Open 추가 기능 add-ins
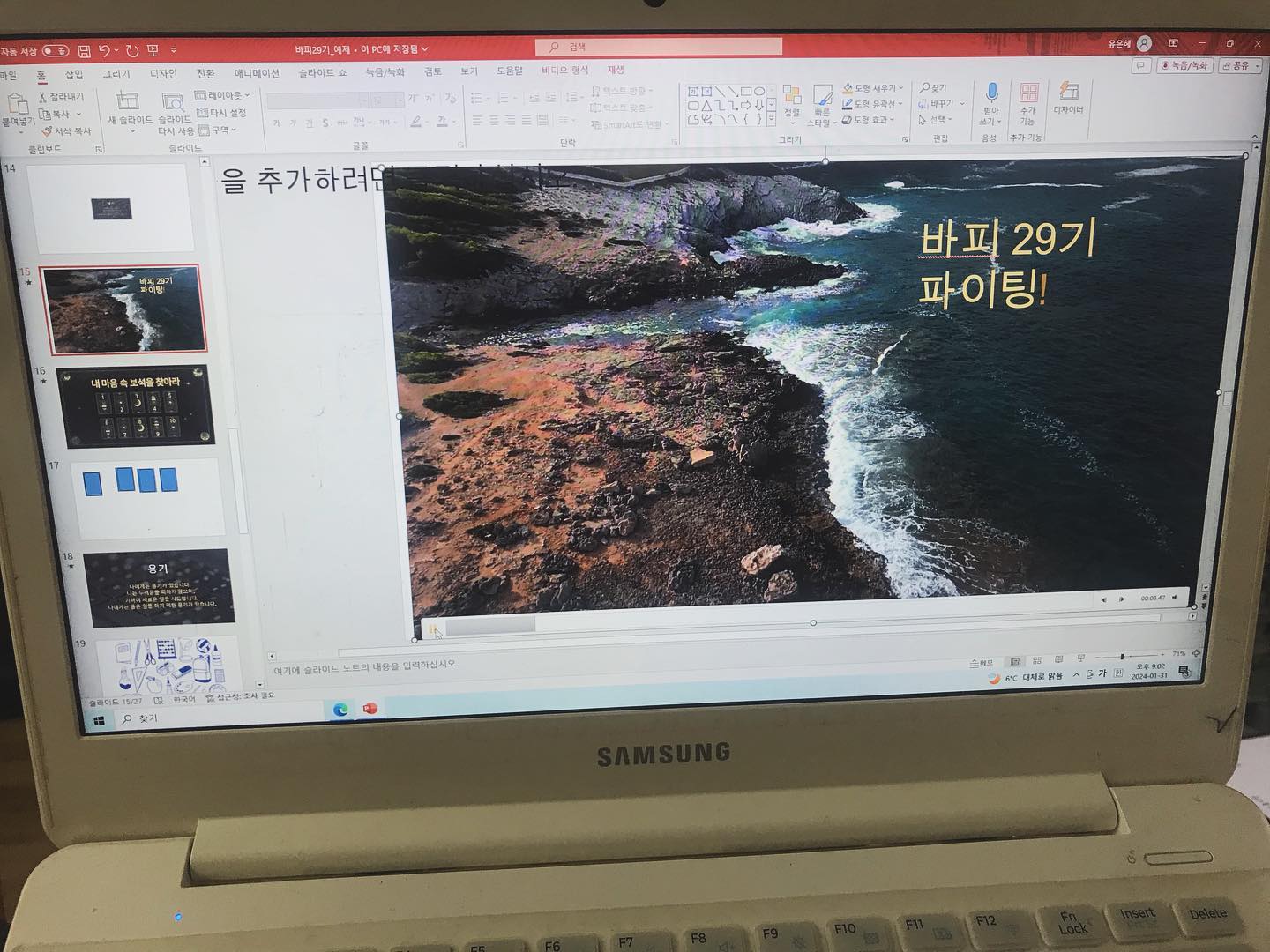Viewport: 1270px width, 952px height. point(1027,104)
